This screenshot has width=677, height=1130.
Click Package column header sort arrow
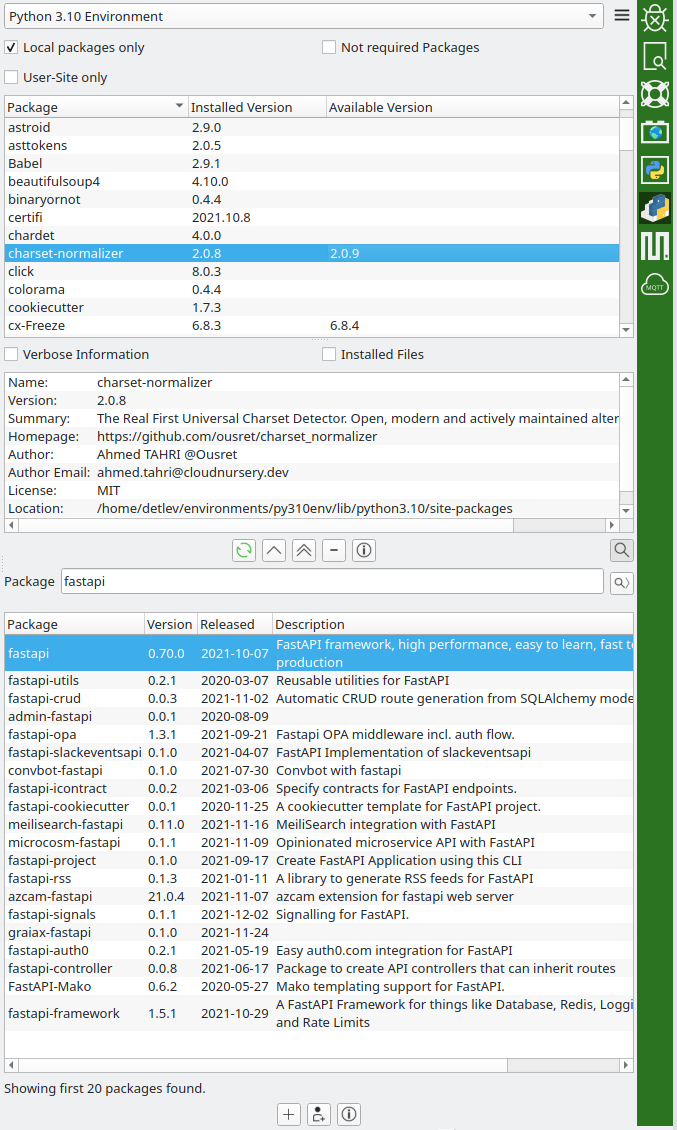180,107
